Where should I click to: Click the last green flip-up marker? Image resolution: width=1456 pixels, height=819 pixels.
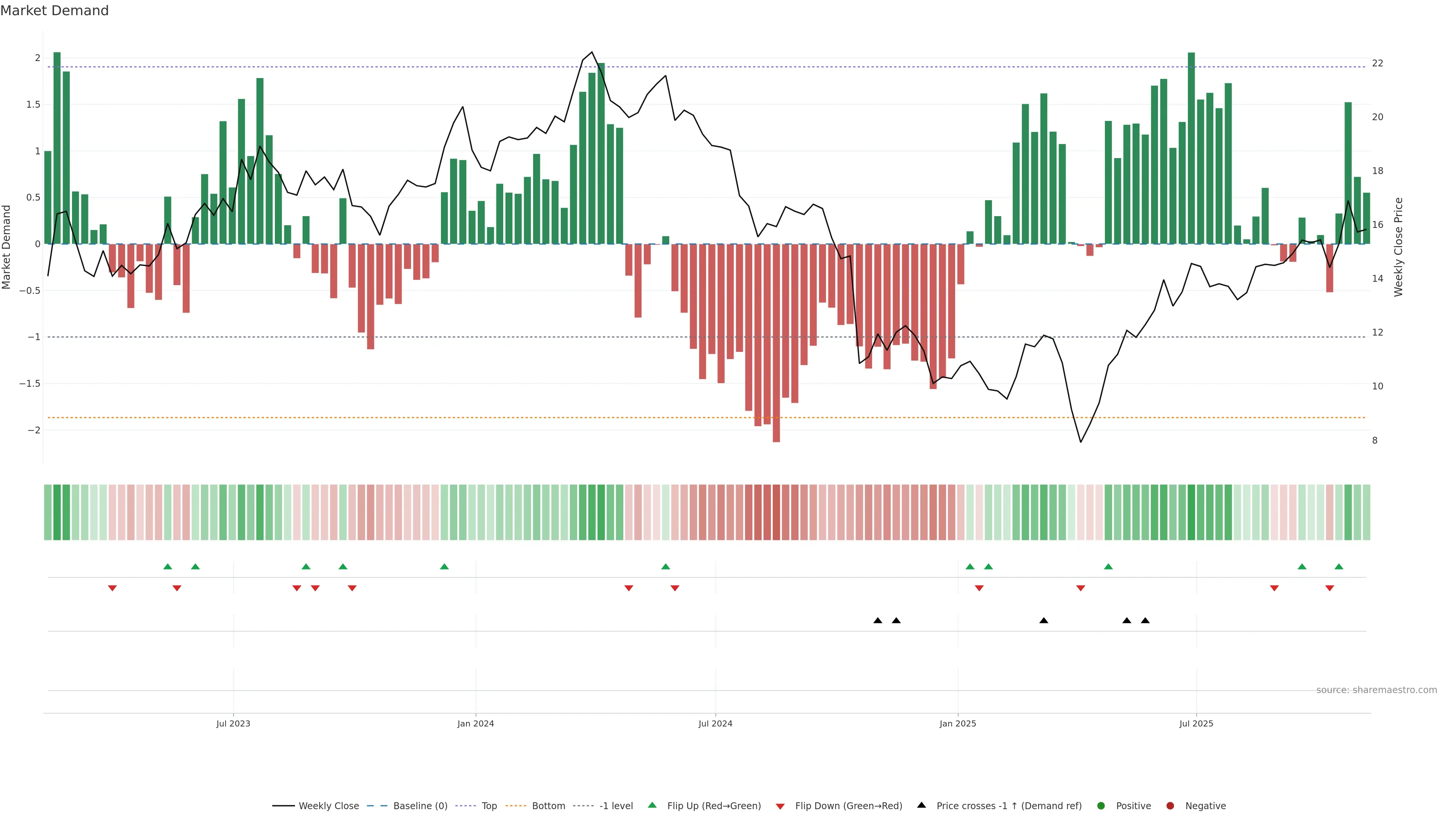coord(1338,566)
